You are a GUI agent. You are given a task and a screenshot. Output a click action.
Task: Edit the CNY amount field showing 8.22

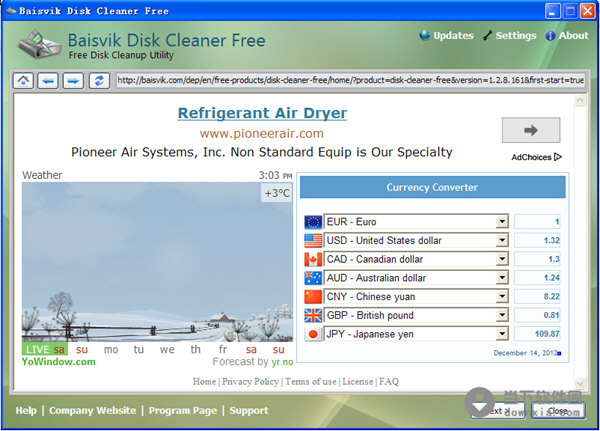pyautogui.click(x=537, y=296)
